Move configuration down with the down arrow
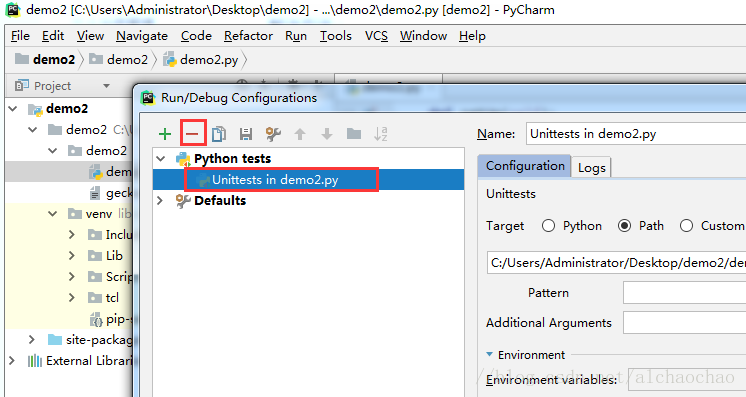The width and height of the screenshot is (746, 397). [327, 134]
